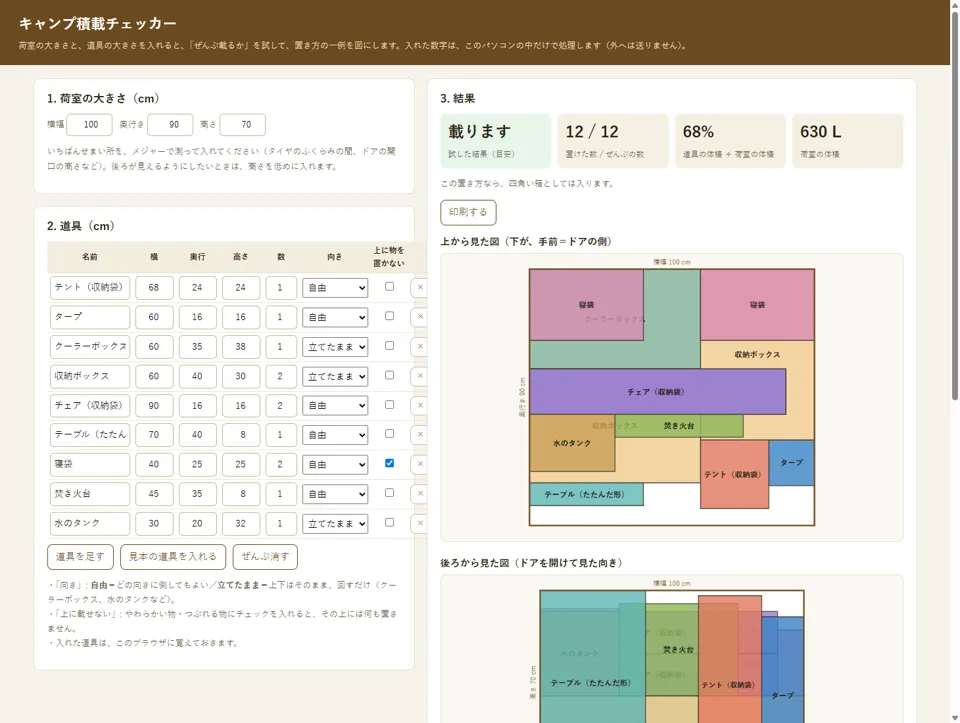960x723 pixels.
Task: Expand the 向き dropdown for テント（収納袋）
Action: coord(335,288)
